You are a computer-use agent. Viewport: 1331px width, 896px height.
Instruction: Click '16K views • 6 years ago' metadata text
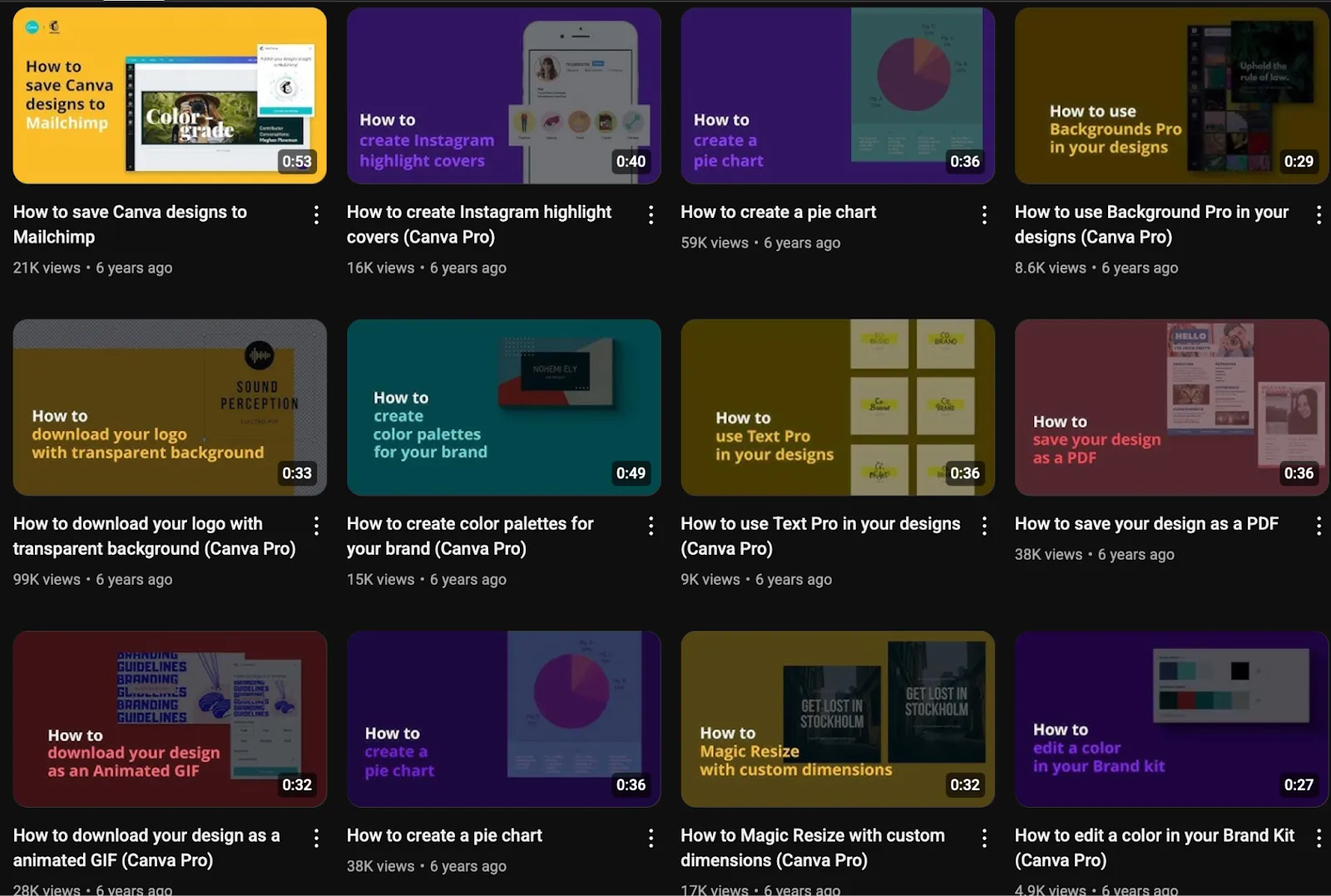(x=427, y=268)
